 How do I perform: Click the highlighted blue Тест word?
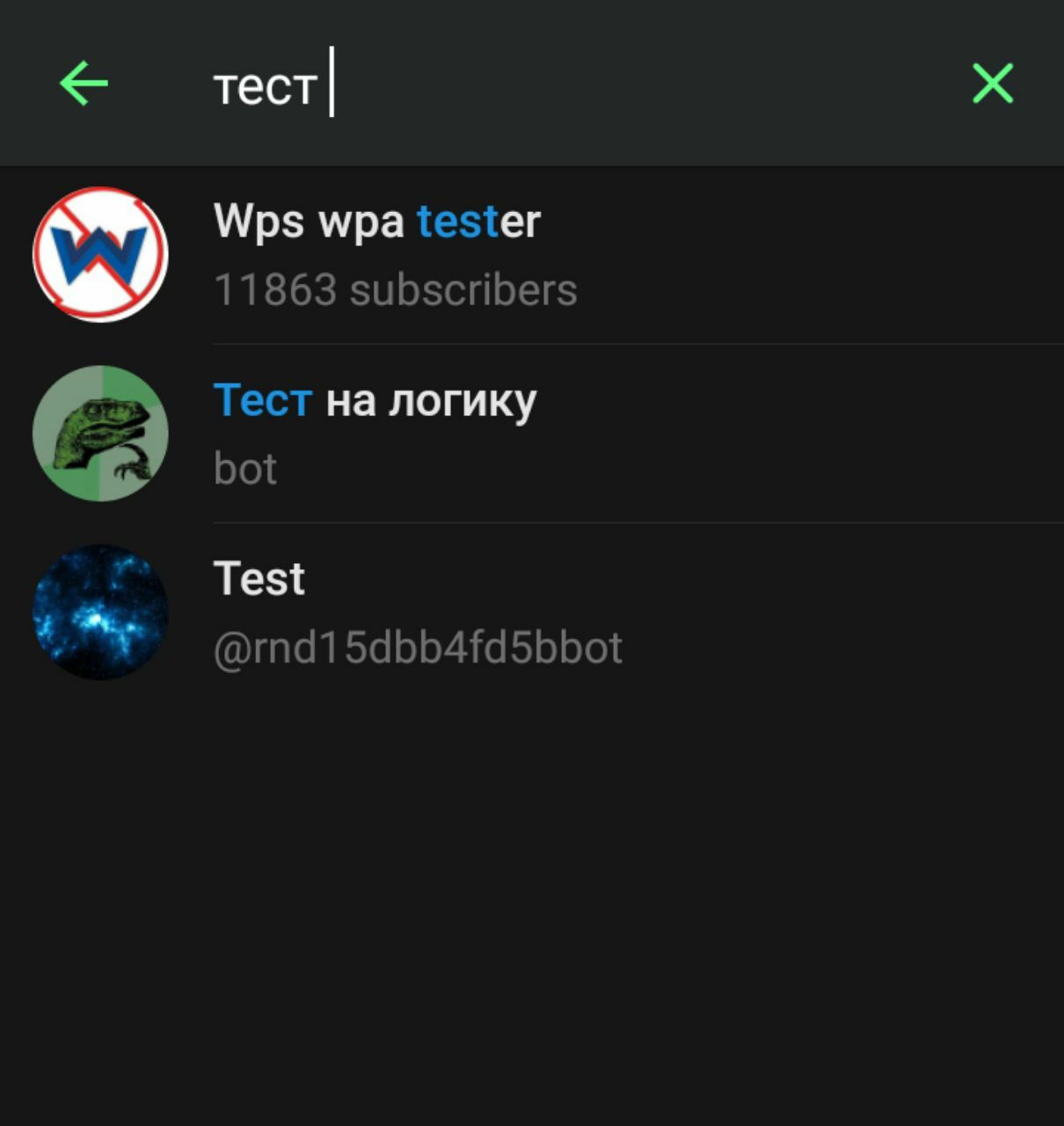coord(263,400)
